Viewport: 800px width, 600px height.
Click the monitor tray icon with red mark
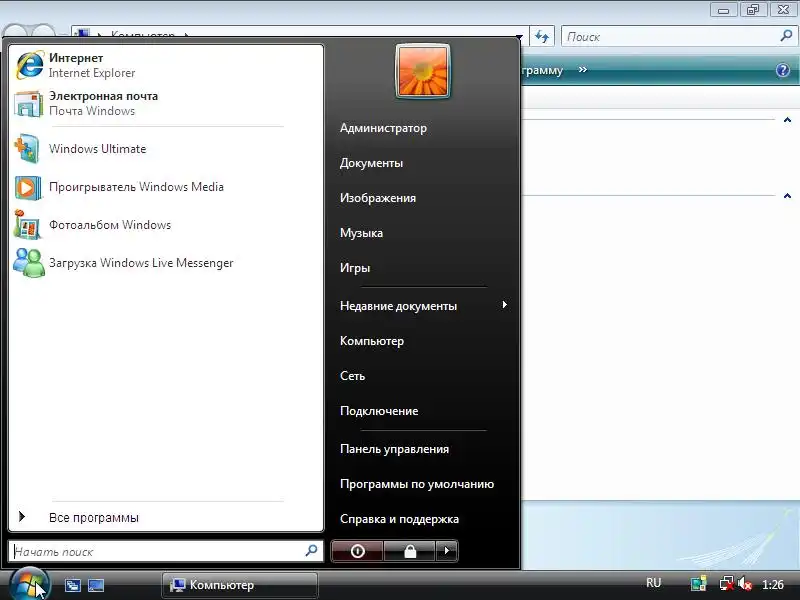(x=727, y=584)
